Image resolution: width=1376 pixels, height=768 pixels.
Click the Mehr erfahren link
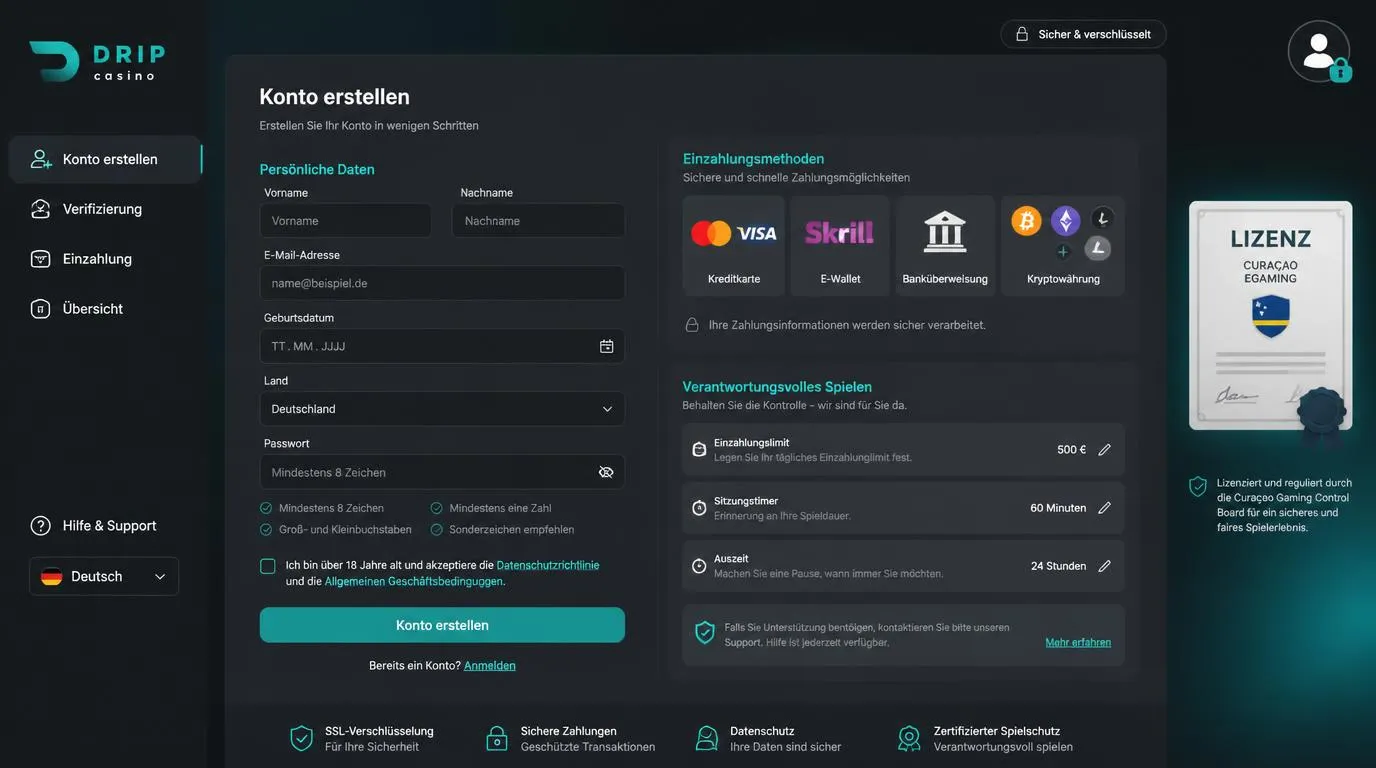(x=1078, y=642)
